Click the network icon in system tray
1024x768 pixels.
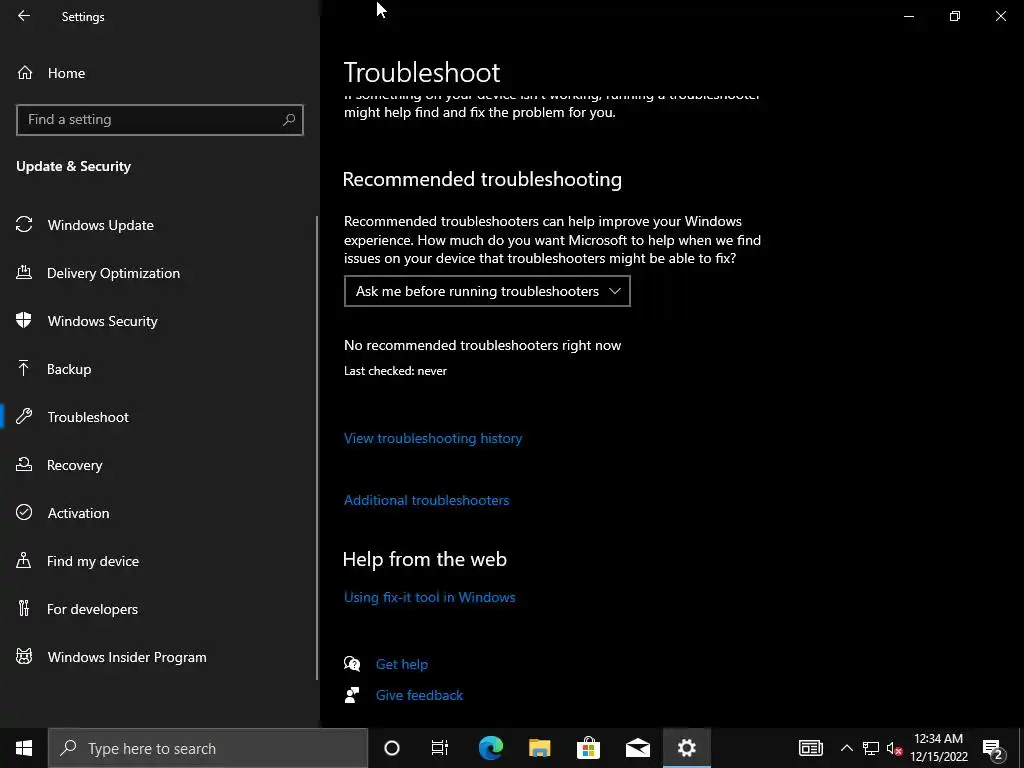click(x=871, y=748)
